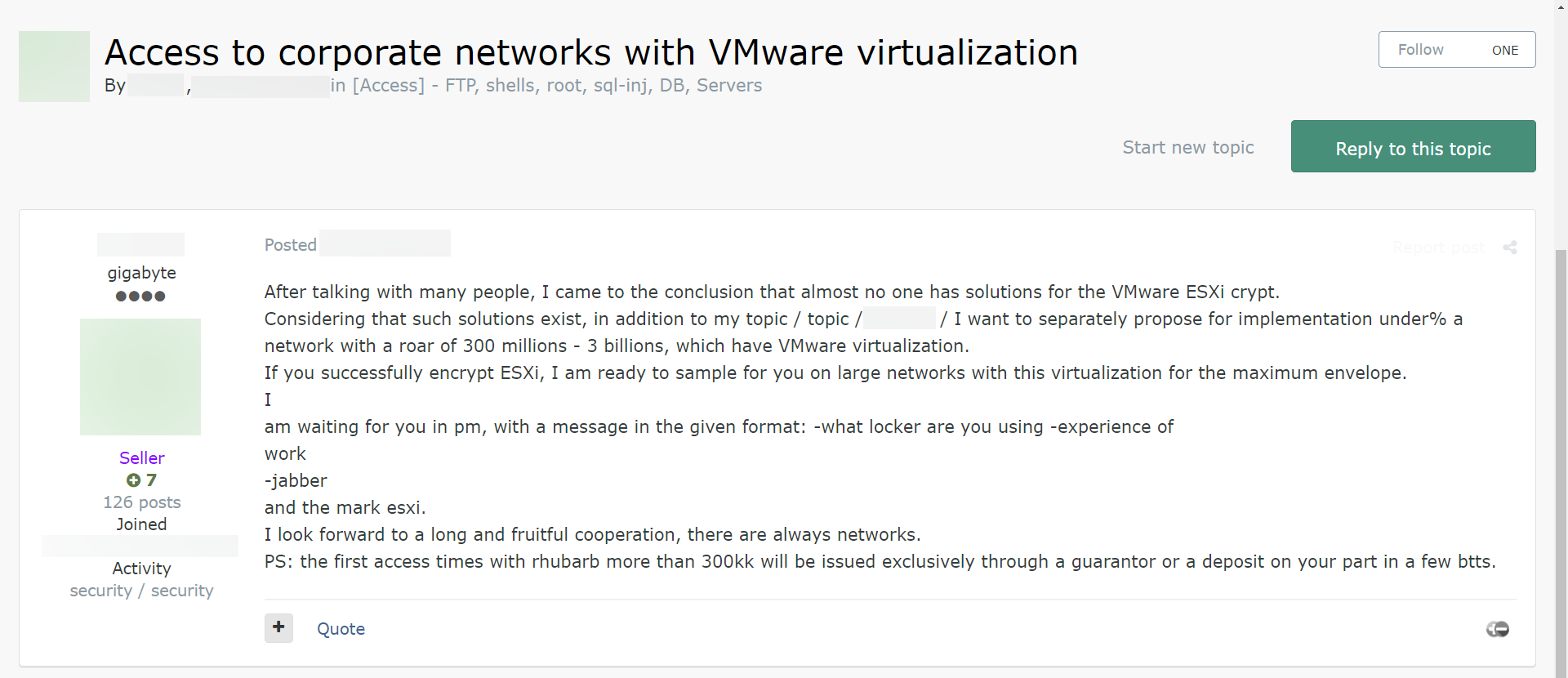Open the [Access] FTP, shells forum category link
1568x678 pixels.
tap(556, 86)
